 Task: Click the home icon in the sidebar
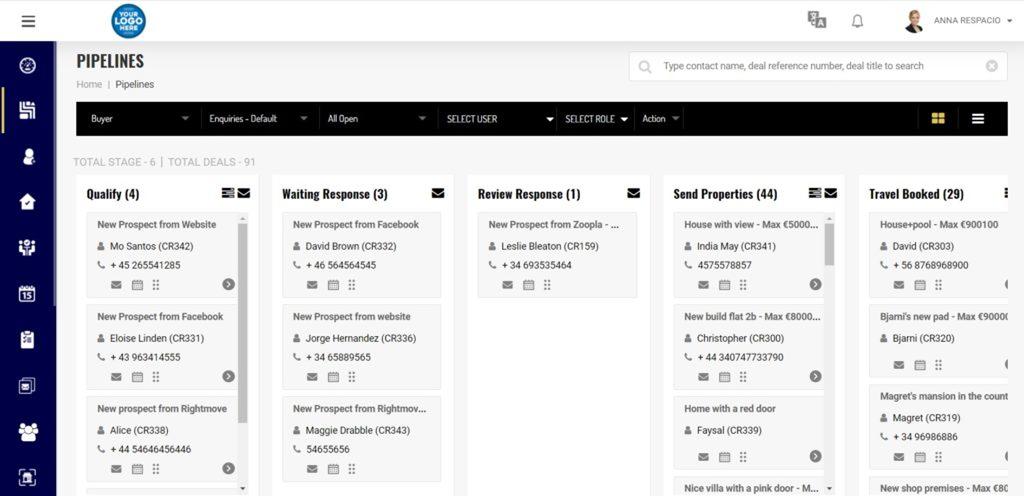(28, 202)
